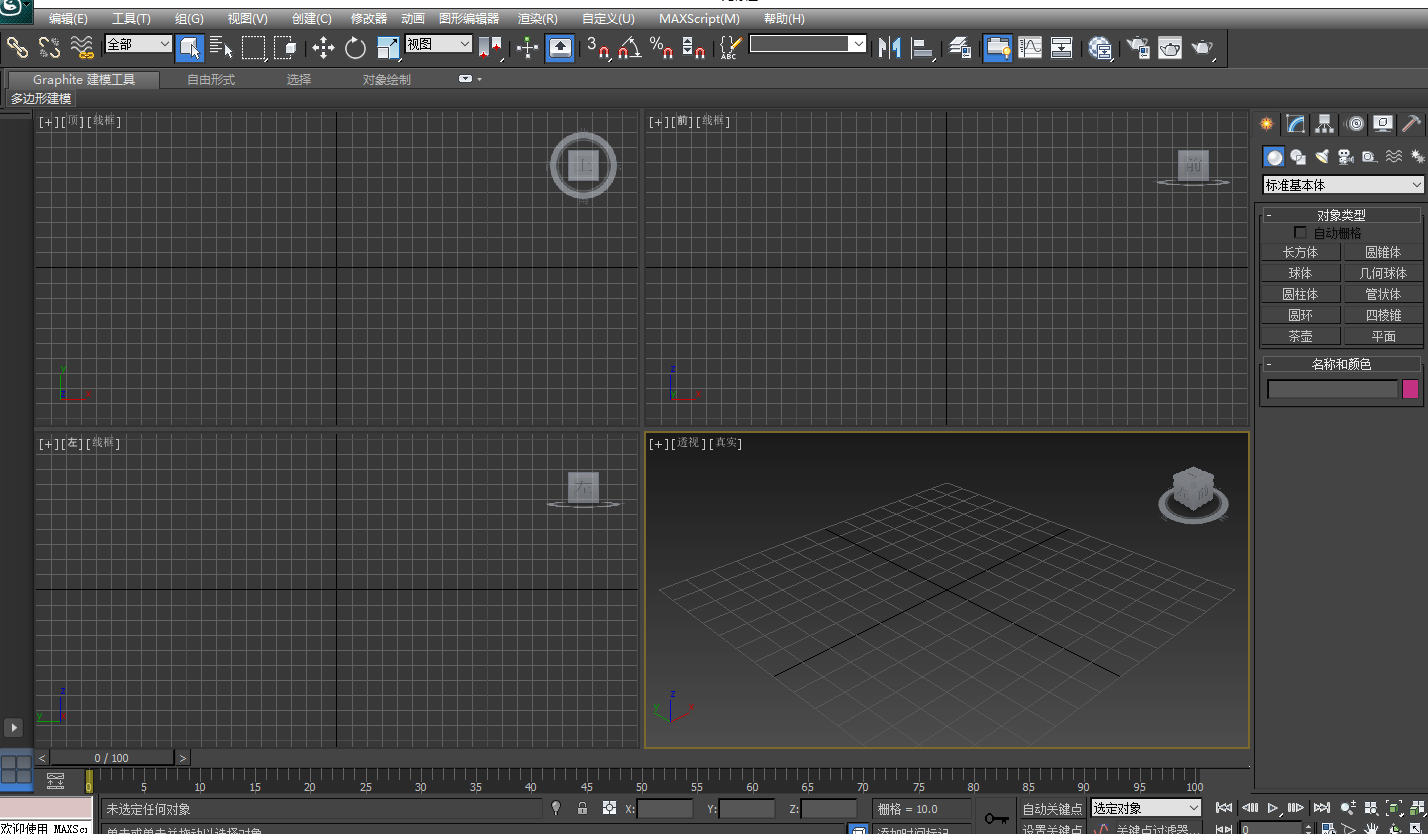This screenshot has height=834, width=1428.
Task: Open the Curve Editor from the toolbar
Action: click(1030, 47)
